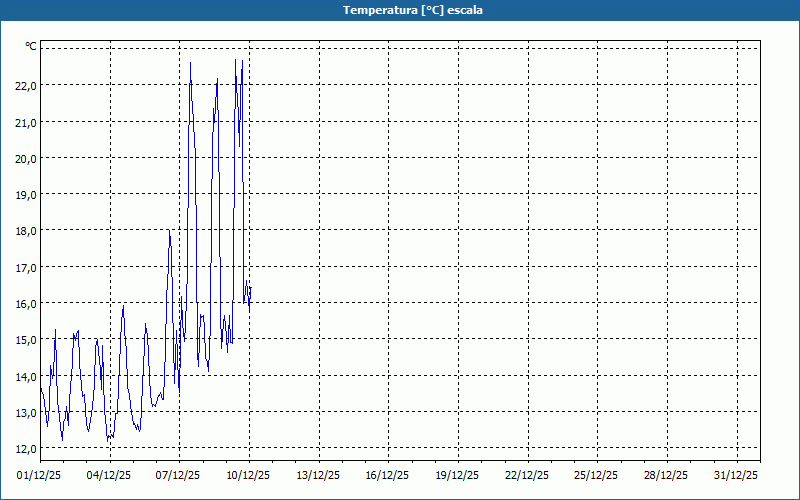Click the 14,0 temperature axis label
This screenshot has width=800, height=500.
tap(25, 376)
